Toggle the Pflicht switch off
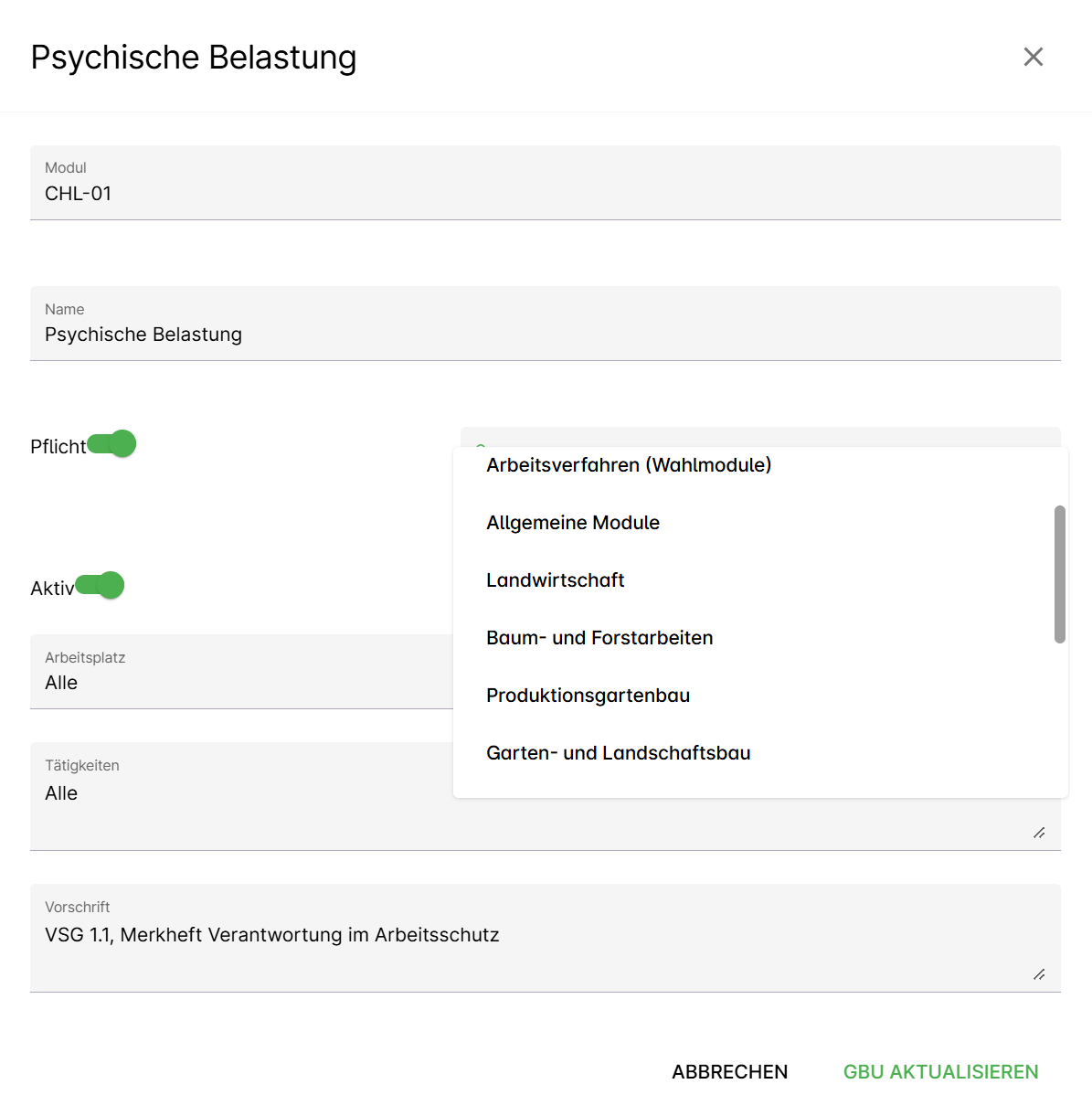The width and height of the screenshot is (1092, 1116). tap(111, 445)
